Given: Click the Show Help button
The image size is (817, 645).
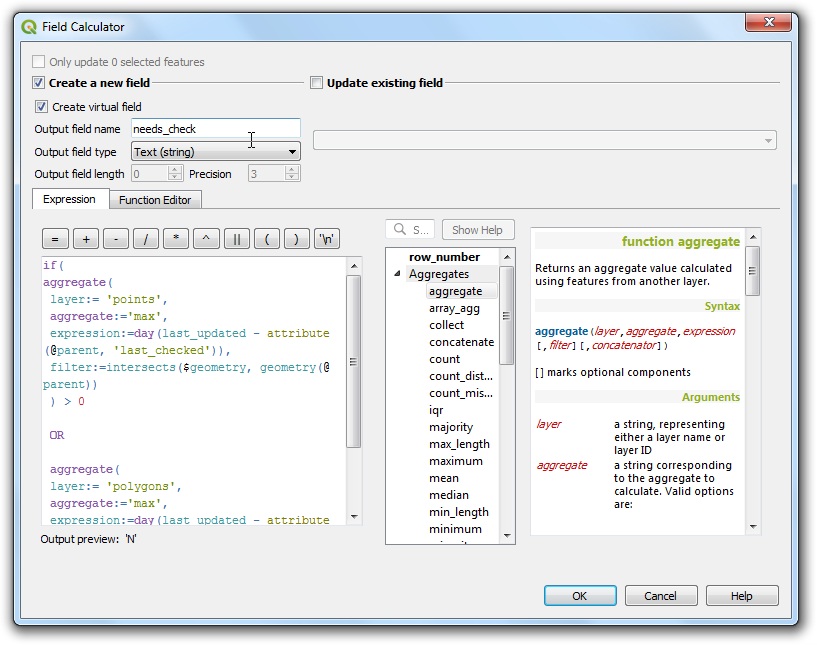Looking at the screenshot, I should pos(477,230).
